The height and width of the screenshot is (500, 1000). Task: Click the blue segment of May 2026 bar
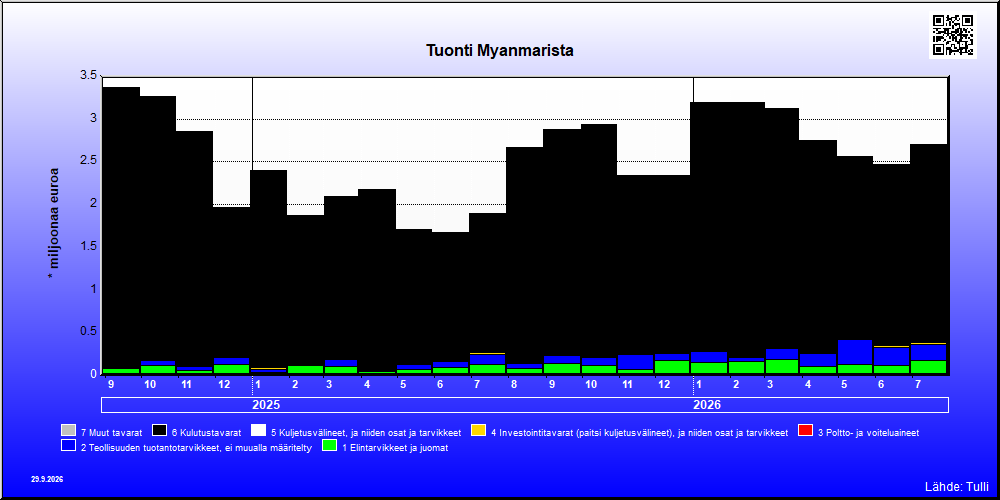coord(855,352)
